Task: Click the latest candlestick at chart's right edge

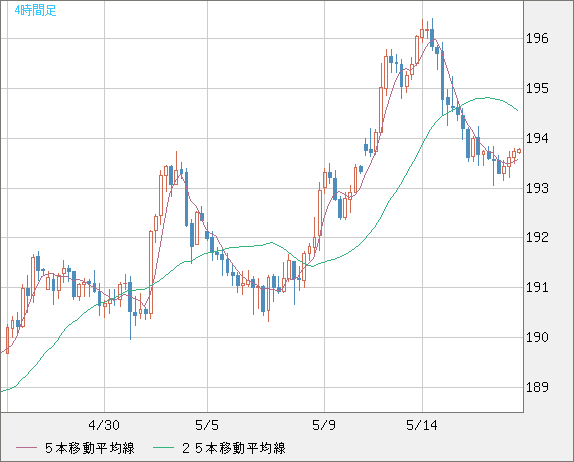Action: pos(519,151)
